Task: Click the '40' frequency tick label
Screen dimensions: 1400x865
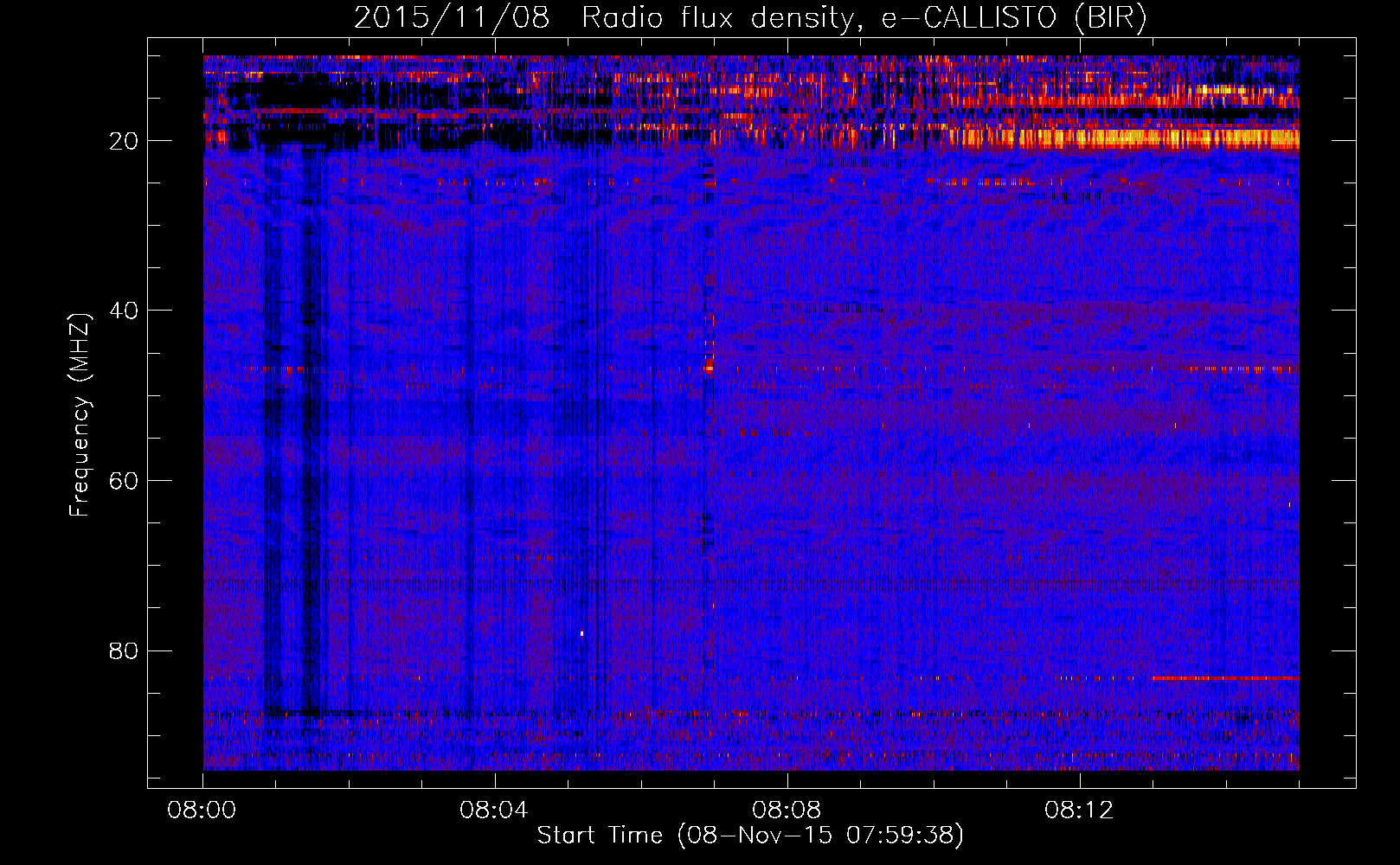Action: pos(124,311)
